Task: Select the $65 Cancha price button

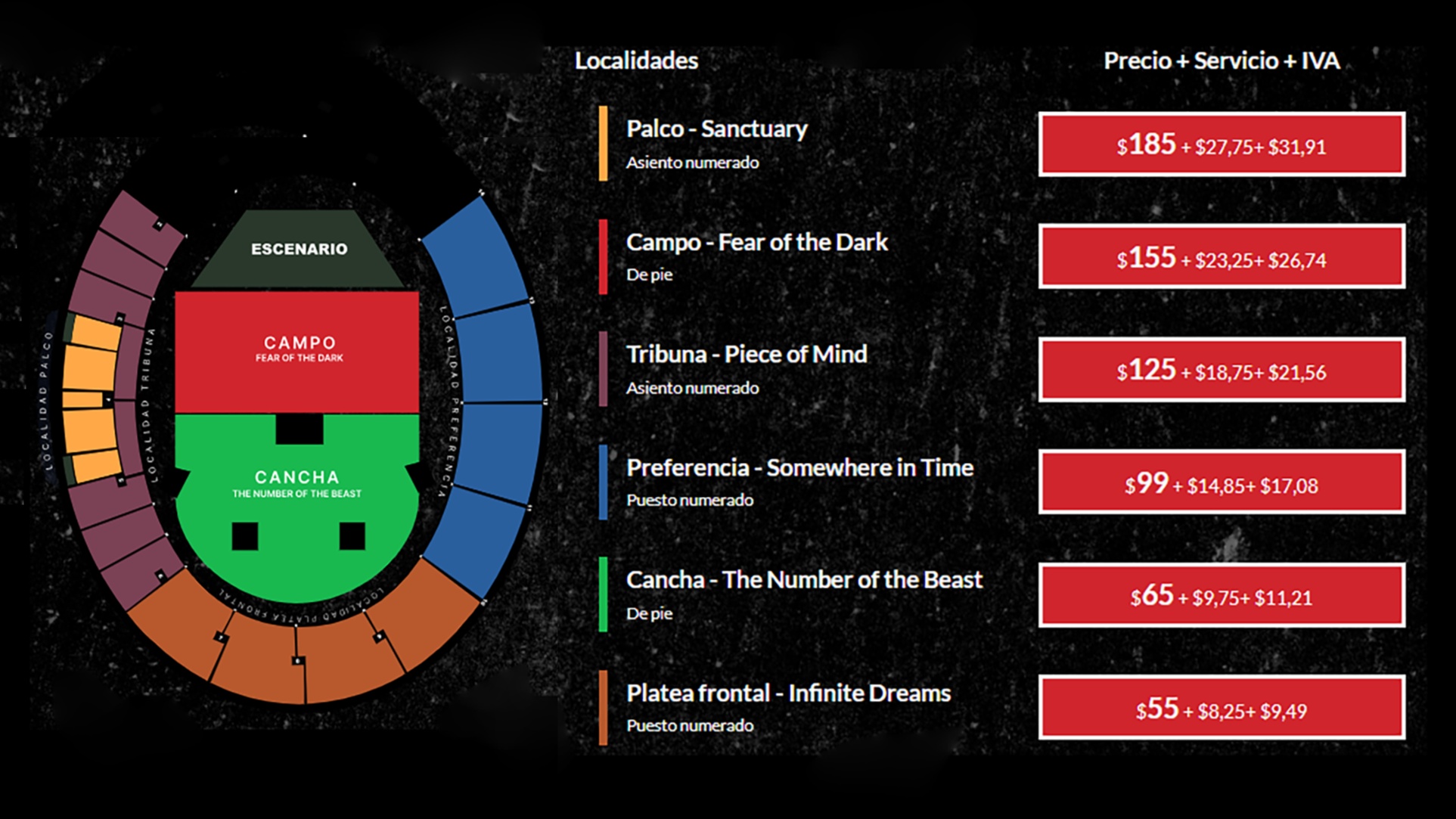Action: 1221,595
